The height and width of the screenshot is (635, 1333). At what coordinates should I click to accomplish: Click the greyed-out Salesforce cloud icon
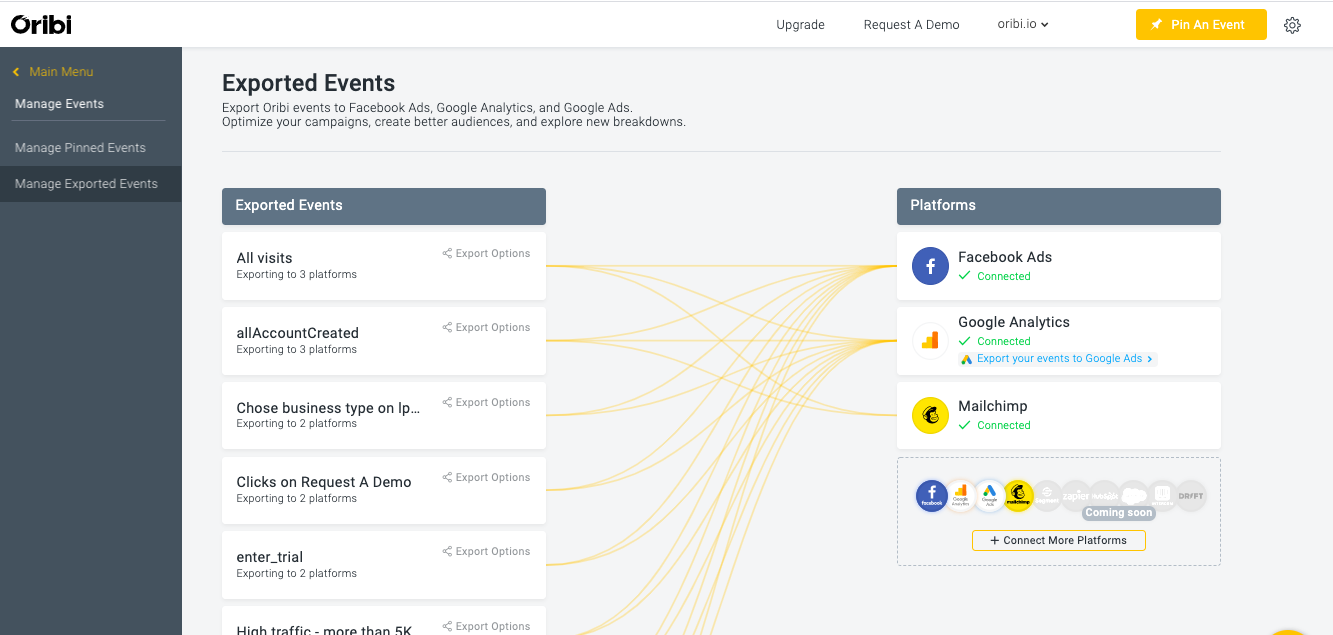(1134, 495)
